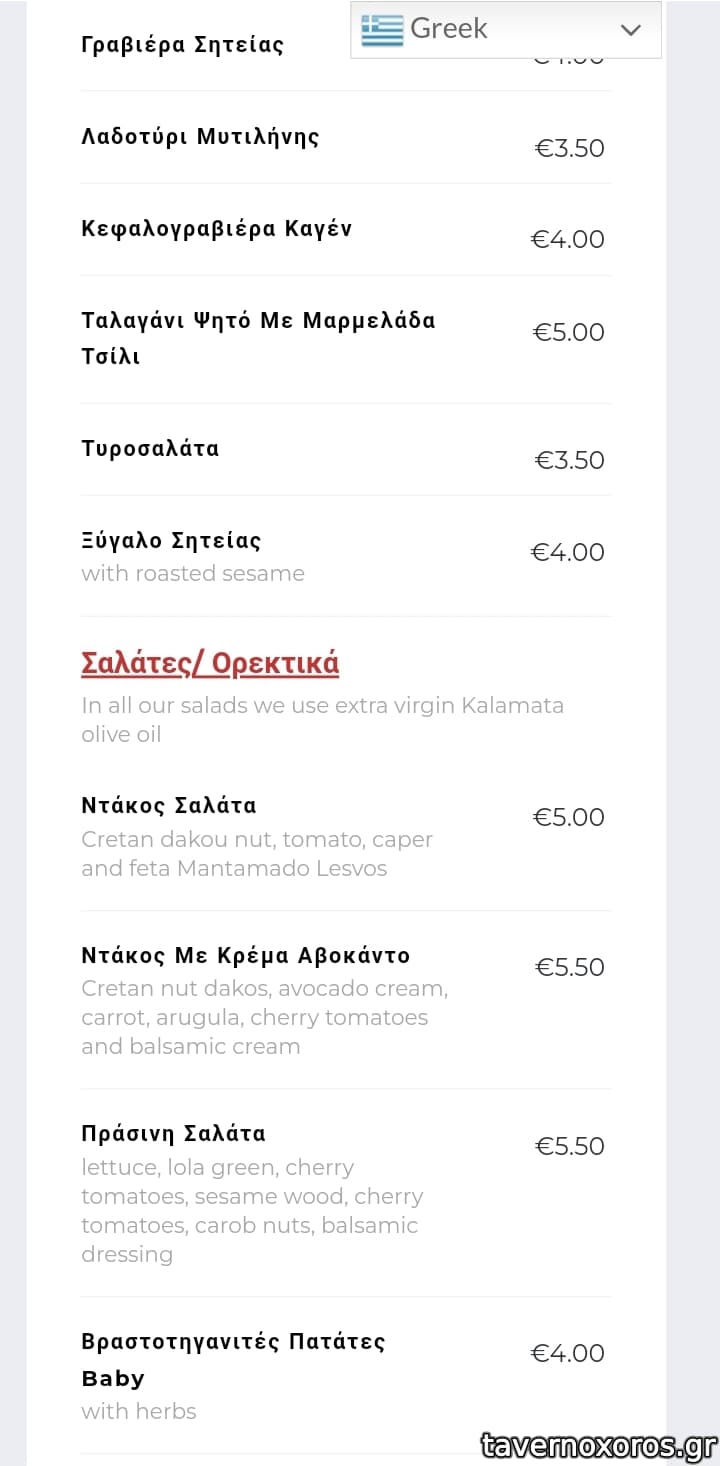This screenshot has width=720, height=1466.
Task: Click the €3.50 price for Τυροσαλάτα
Action: [x=569, y=460]
